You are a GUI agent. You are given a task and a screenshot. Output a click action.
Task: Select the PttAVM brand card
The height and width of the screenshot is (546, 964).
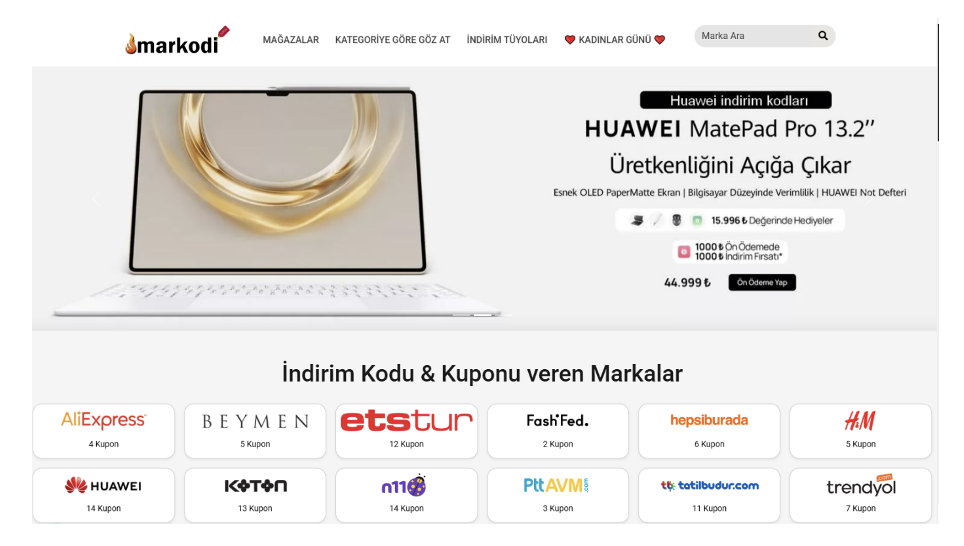[558, 496]
